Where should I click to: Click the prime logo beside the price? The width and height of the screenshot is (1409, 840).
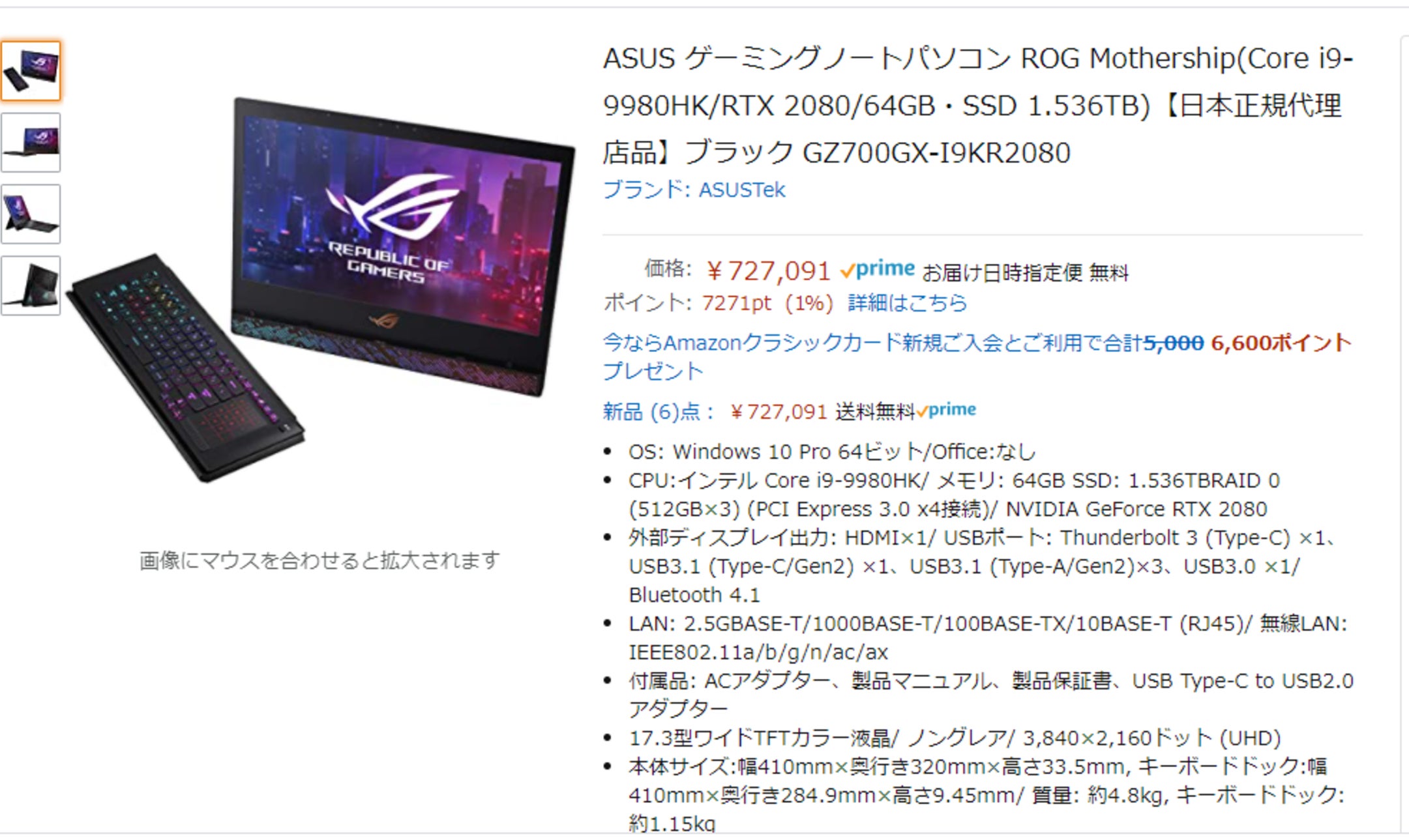[x=878, y=269]
